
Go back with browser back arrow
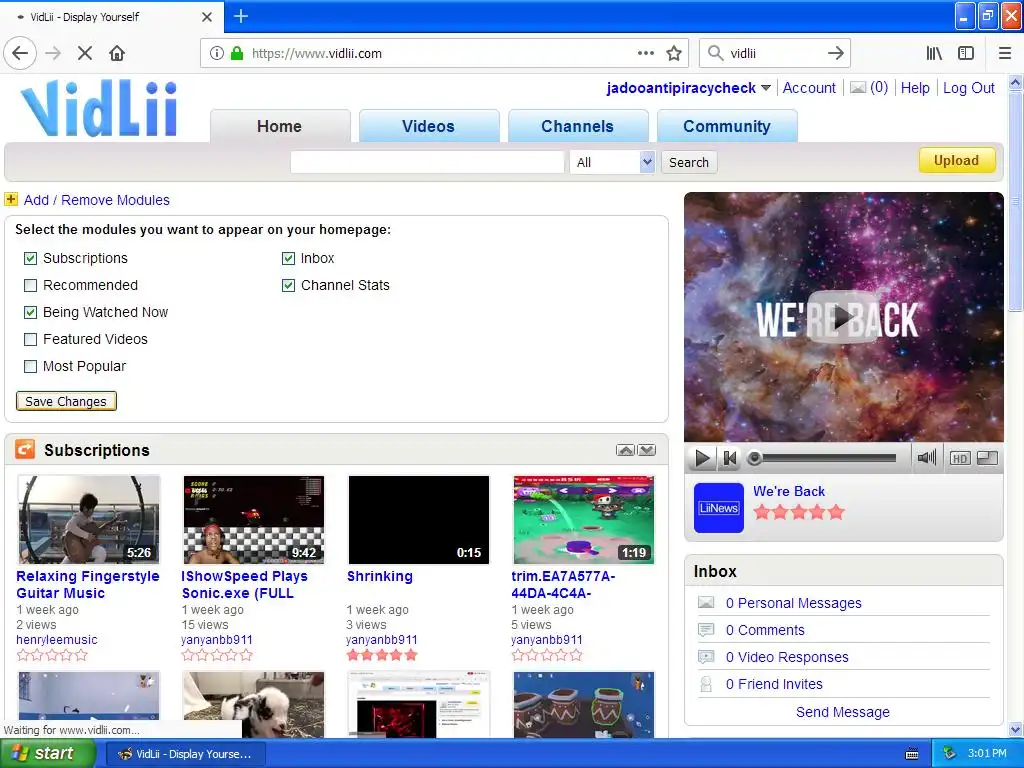20,53
